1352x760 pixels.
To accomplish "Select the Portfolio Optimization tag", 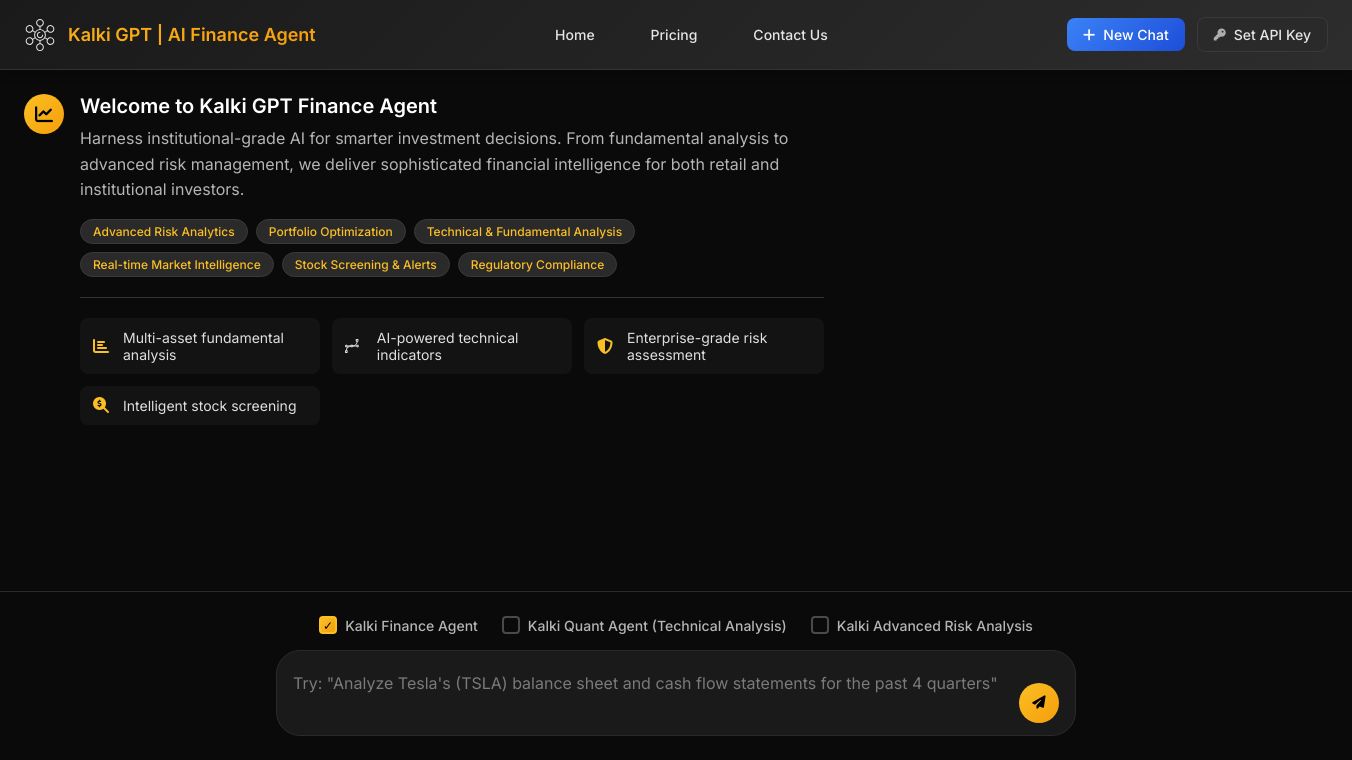I will (330, 232).
